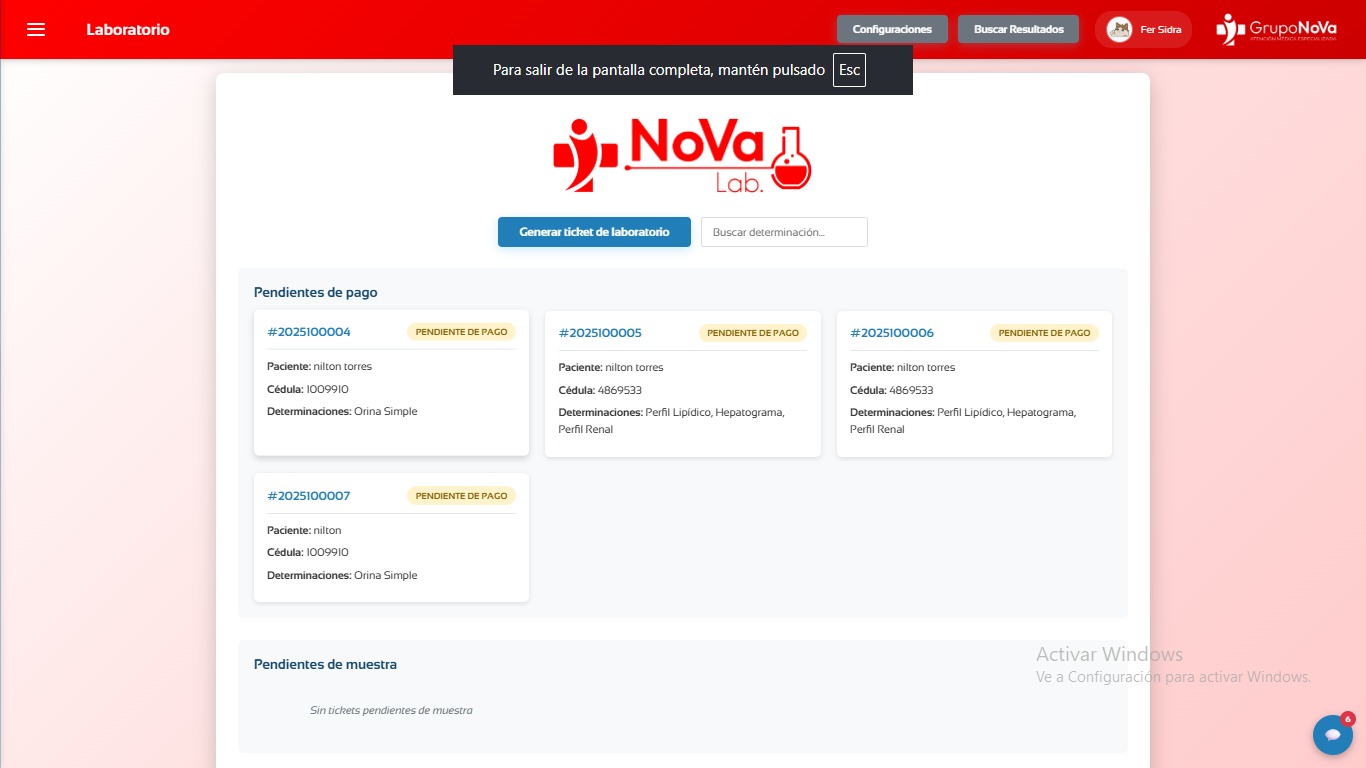Open Configuraciones from the top bar
The height and width of the screenshot is (768, 1366).
point(892,29)
